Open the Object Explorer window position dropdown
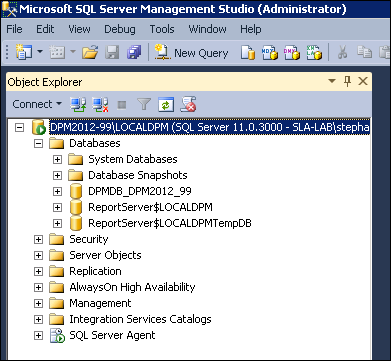This screenshot has height=361, width=391. coord(332,81)
